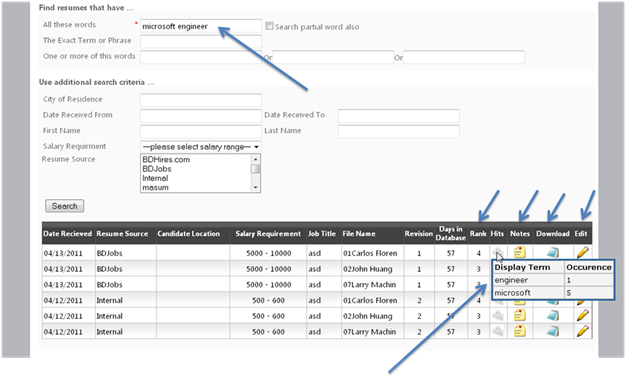The height and width of the screenshot is (380, 626).
Task: Click Occurence header in hits popup
Action: tap(589, 267)
